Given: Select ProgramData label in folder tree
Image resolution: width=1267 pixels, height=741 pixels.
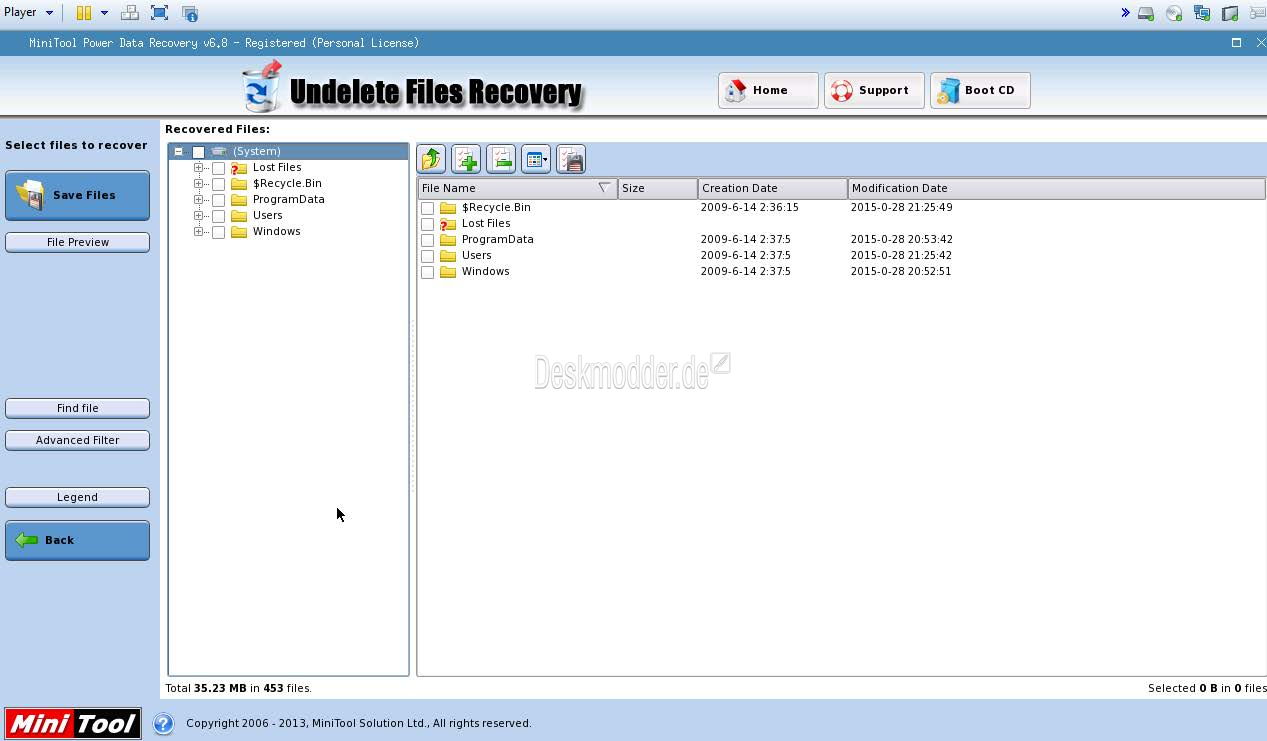Looking at the screenshot, I should coord(288,199).
